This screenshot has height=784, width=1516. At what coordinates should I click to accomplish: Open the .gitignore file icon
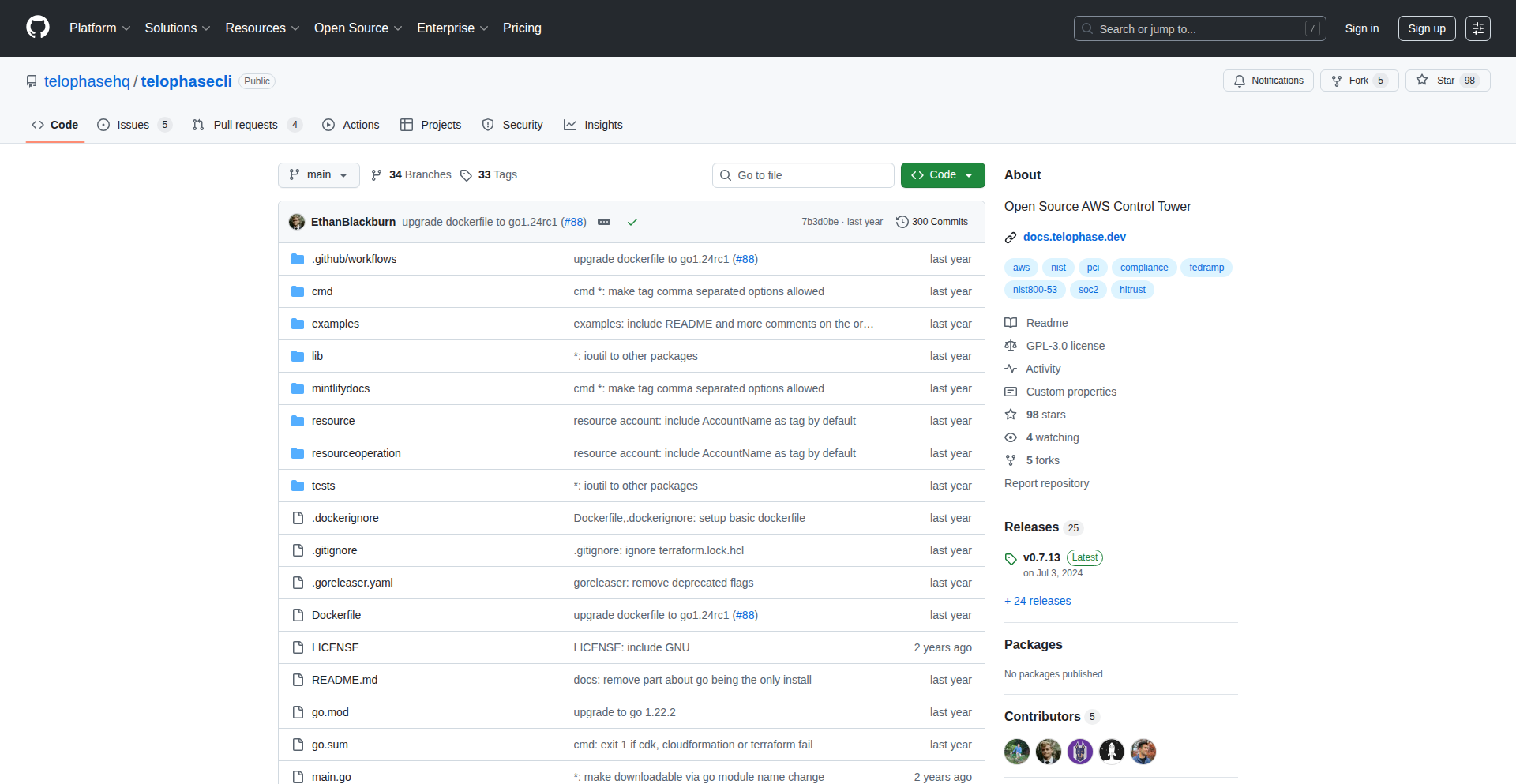[x=298, y=550]
